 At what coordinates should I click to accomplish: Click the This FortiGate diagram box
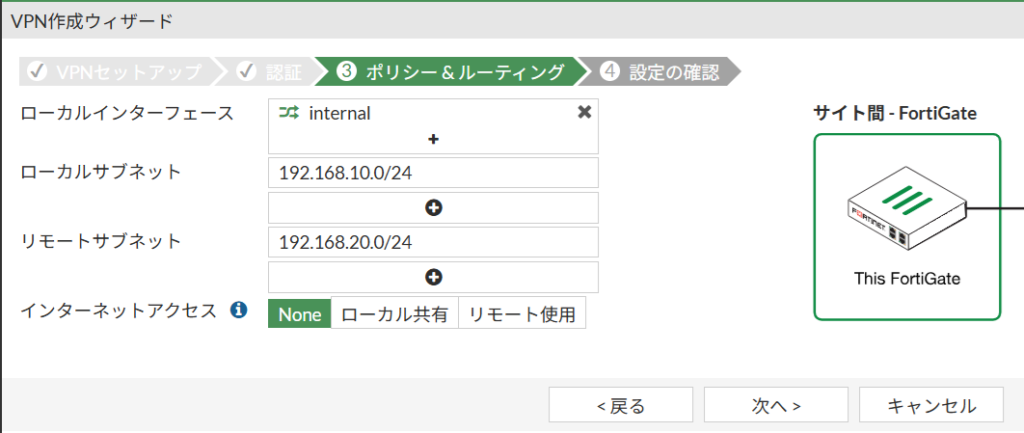[x=906, y=226]
